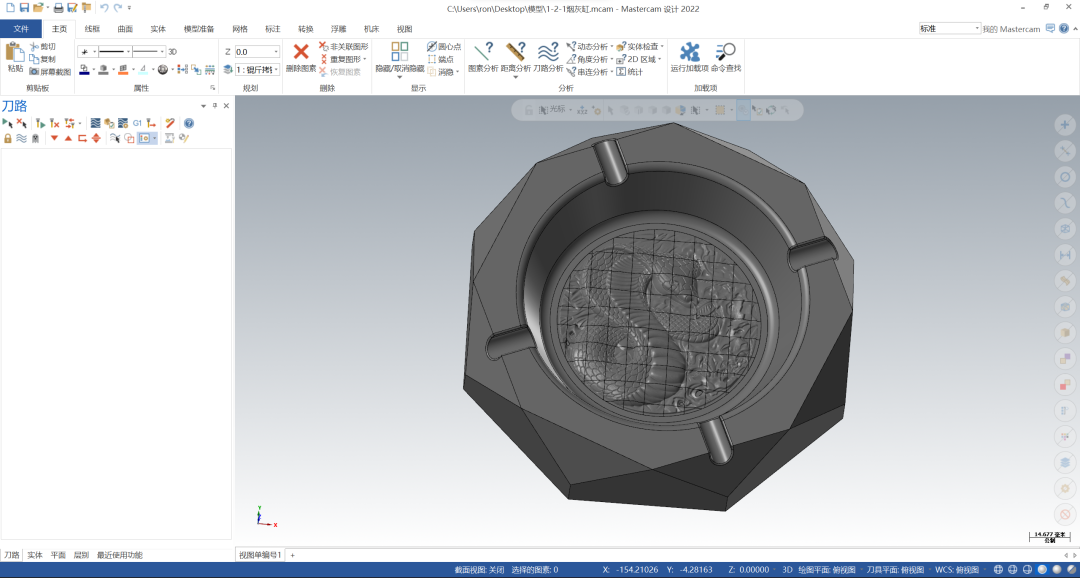Click the 屏幕截图 screenshot camera button
The width and height of the screenshot is (1080, 578).
pyautogui.click(x=50, y=71)
